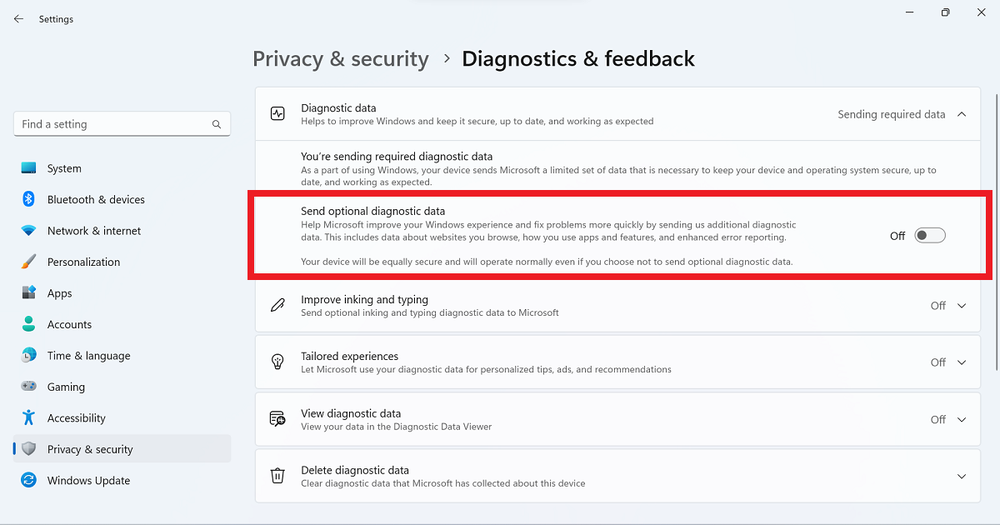The height and width of the screenshot is (525, 1000).
Task: Collapse the Diagnostic data section chevron
Action: tap(961, 114)
